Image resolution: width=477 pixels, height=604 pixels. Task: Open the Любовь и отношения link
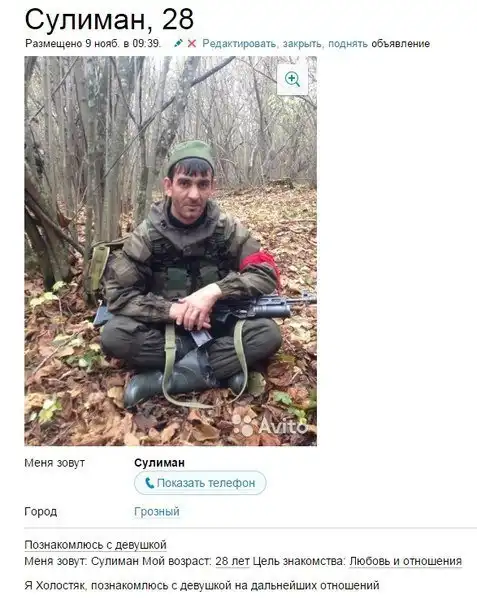pos(405,561)
